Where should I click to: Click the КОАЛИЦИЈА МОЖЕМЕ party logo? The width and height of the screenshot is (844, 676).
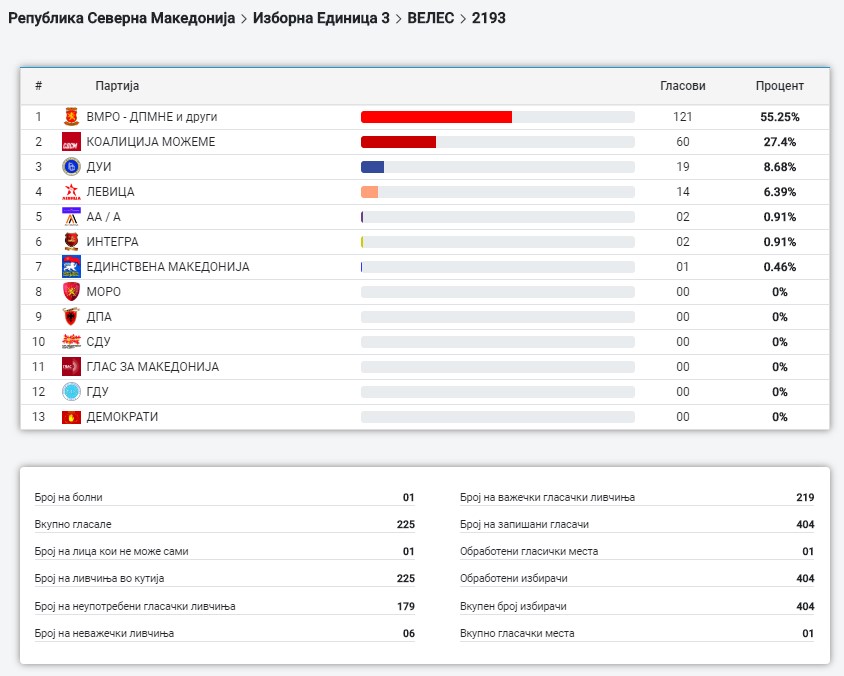[71, 142]
